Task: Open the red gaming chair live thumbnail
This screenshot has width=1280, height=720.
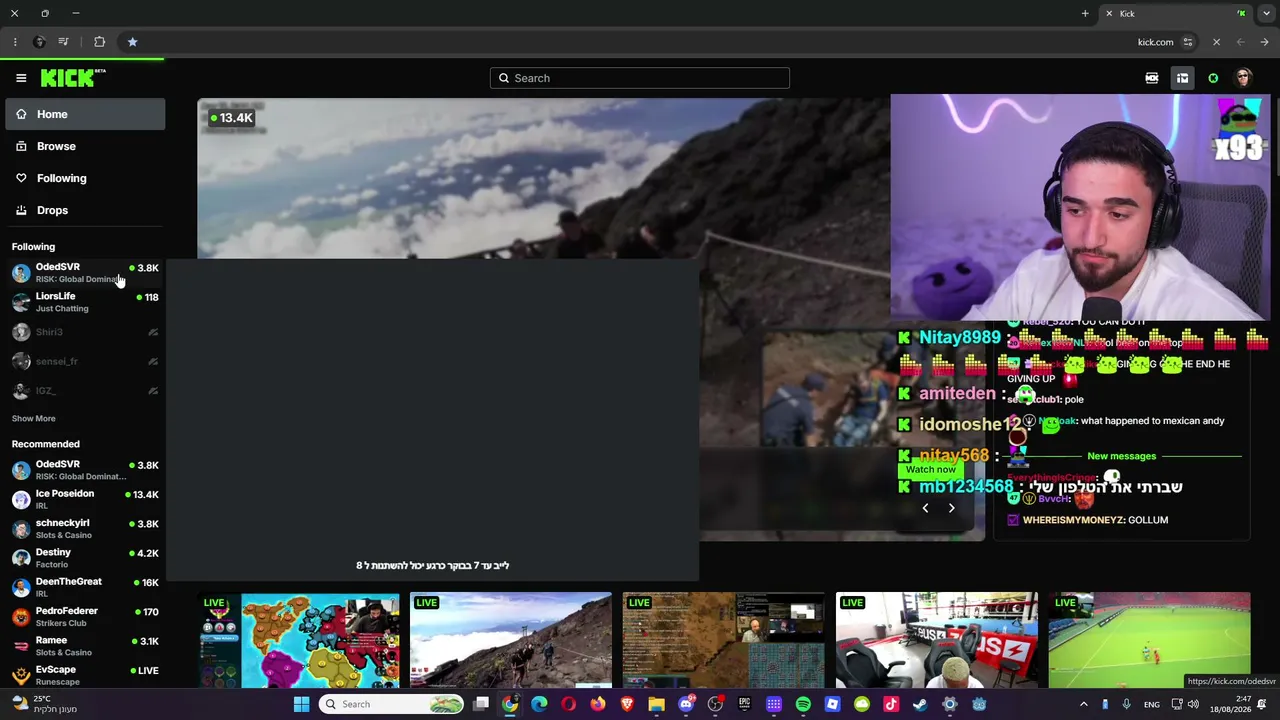Action: coord(937,640)
